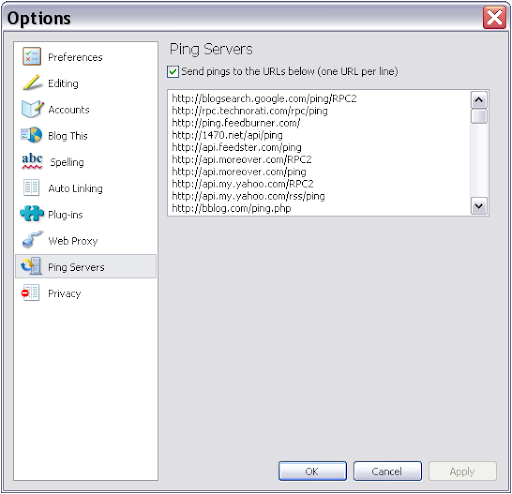Viewport: 512px width, 494px height.
Task: Open the Plug-ins puzzle piece icon
Action: click(x=32, y=214)
